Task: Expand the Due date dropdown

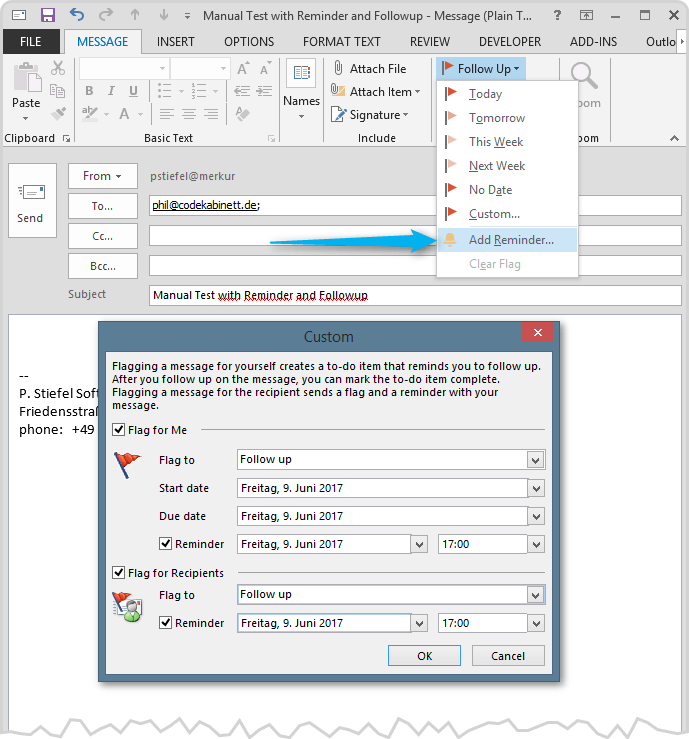Action: pos(536,516)
